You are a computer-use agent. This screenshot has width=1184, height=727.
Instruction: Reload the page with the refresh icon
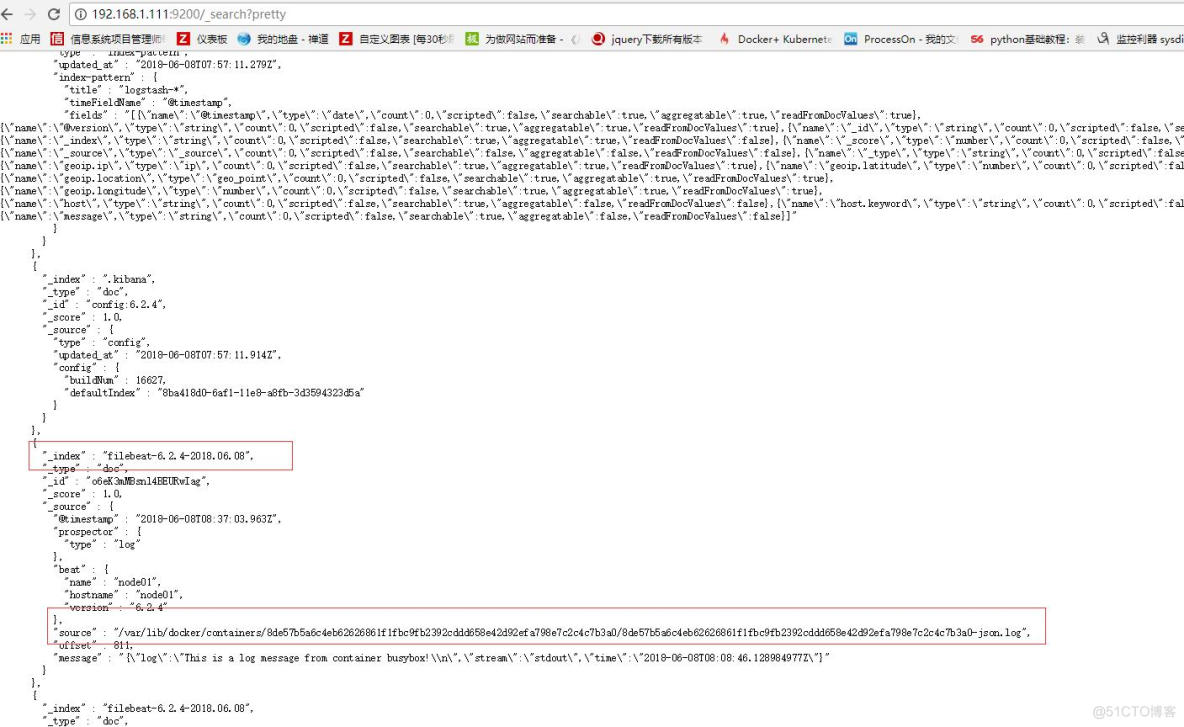(54, 14)
